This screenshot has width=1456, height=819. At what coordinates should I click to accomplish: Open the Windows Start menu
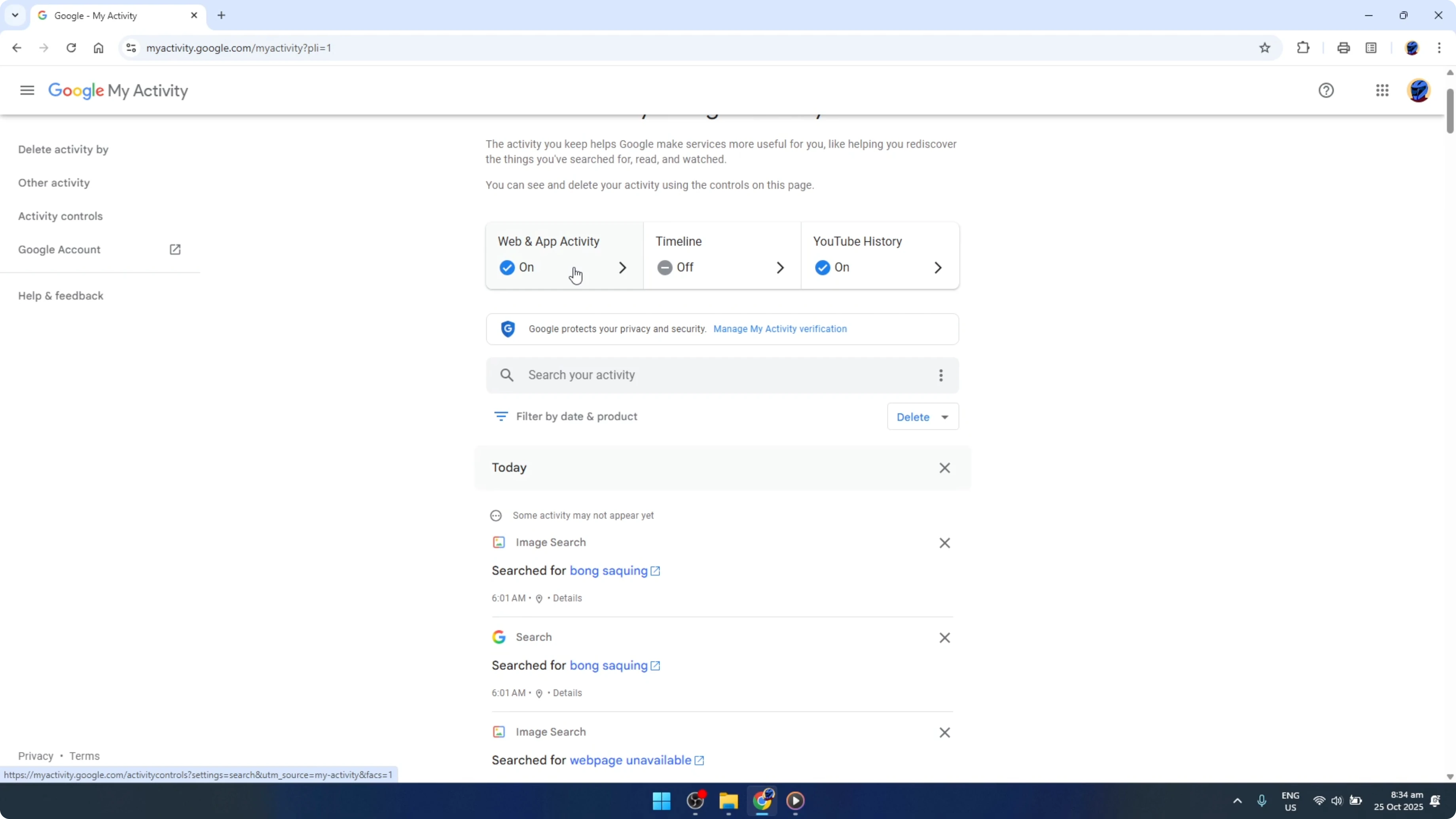coord(661,801)
